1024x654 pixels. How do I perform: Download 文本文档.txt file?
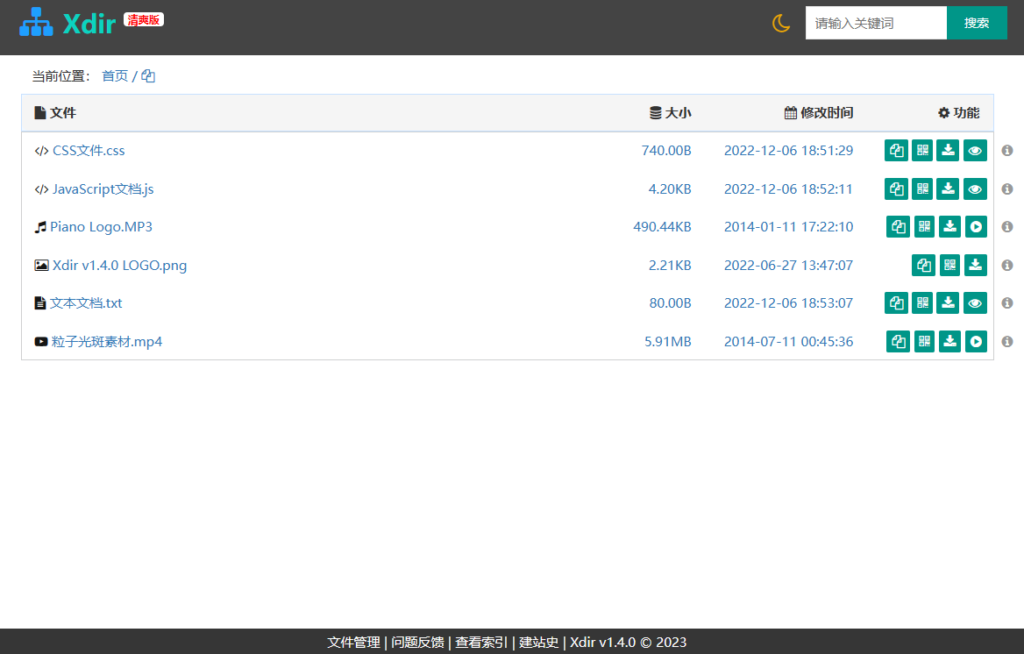tap(948, 303)
